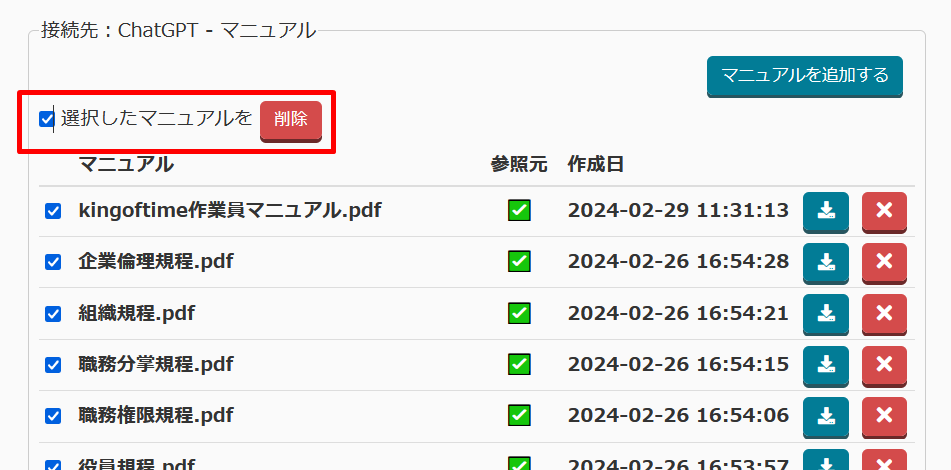Delete 職務分掌規程.pdf with red X
Viewport: 951px width, 470px height.
(x=883, y=364)
